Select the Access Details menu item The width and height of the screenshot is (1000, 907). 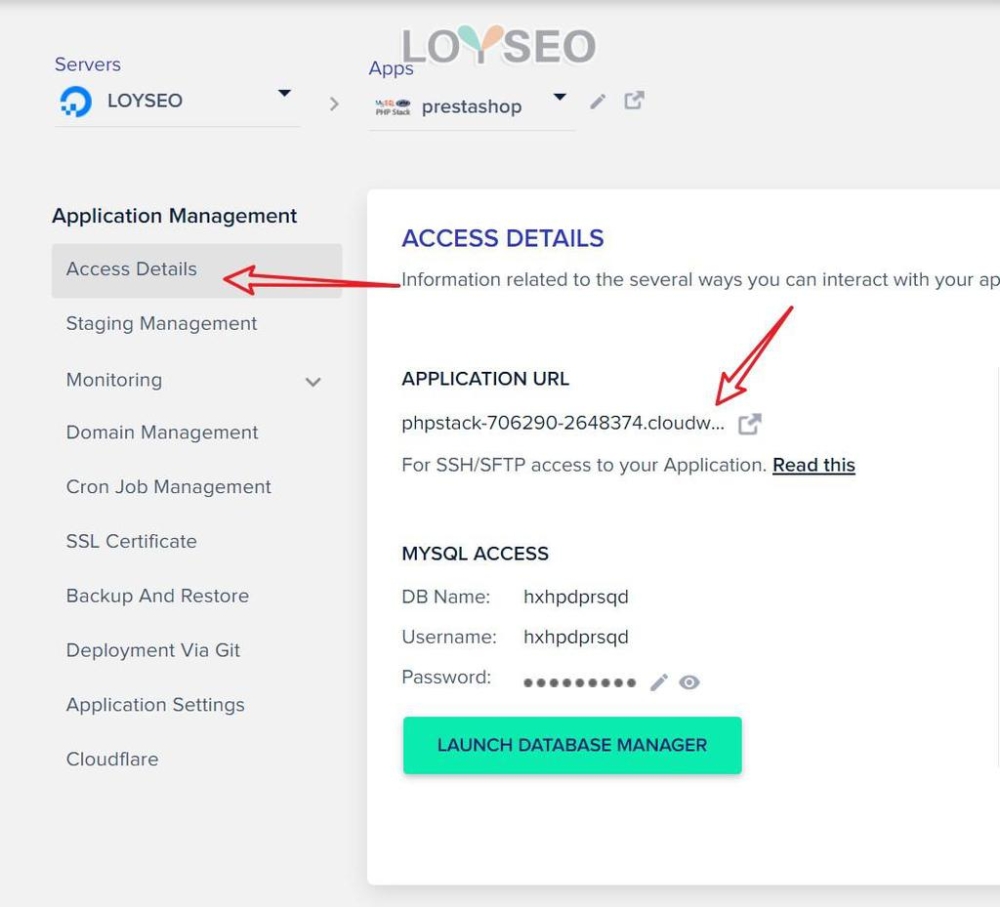[196, 270]
